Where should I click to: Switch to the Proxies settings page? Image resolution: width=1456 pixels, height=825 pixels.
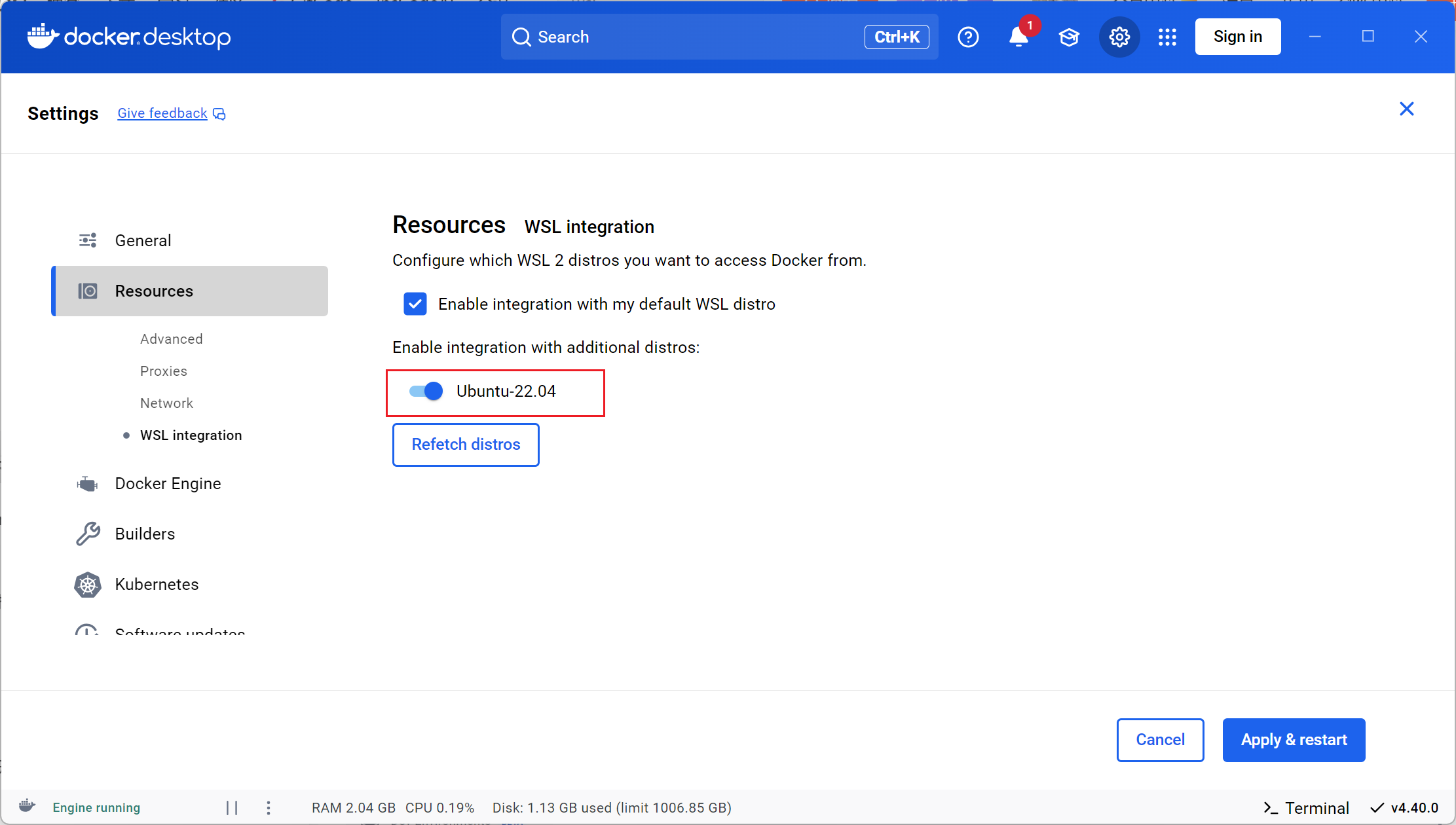(163, 371)
